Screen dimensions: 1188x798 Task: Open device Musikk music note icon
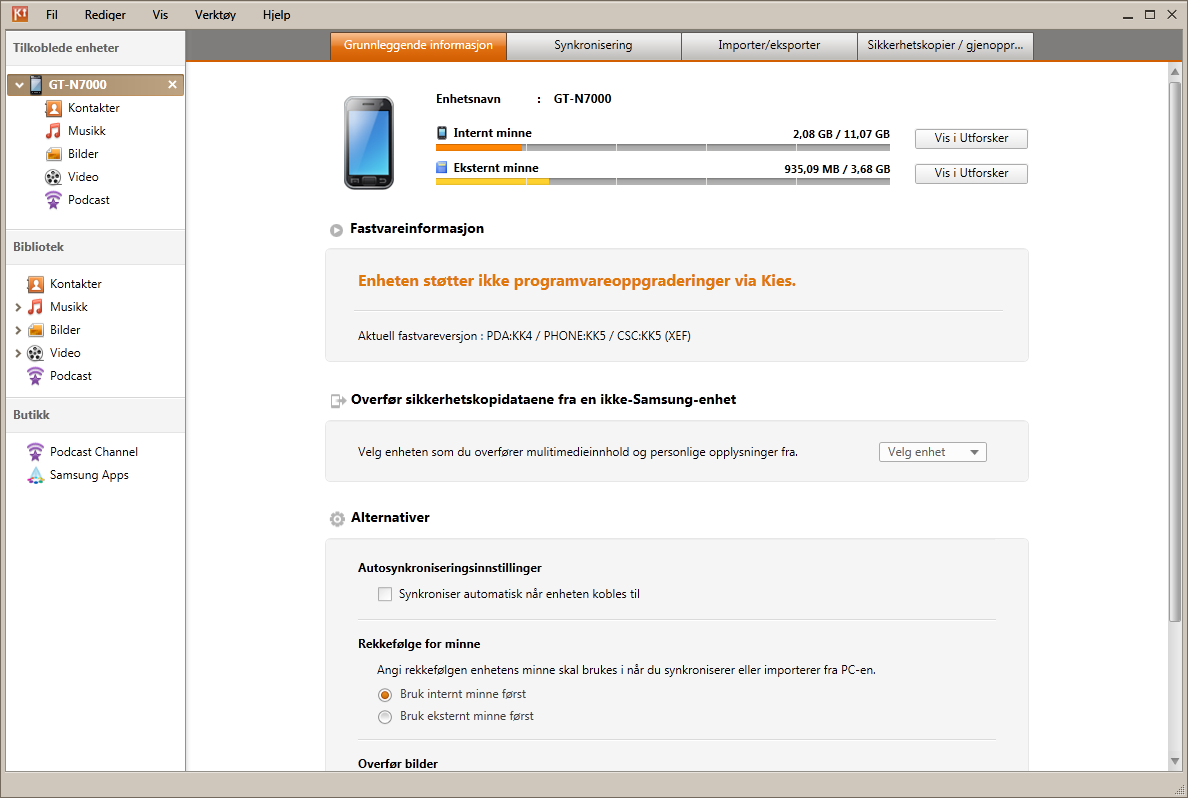click(53, 131)
